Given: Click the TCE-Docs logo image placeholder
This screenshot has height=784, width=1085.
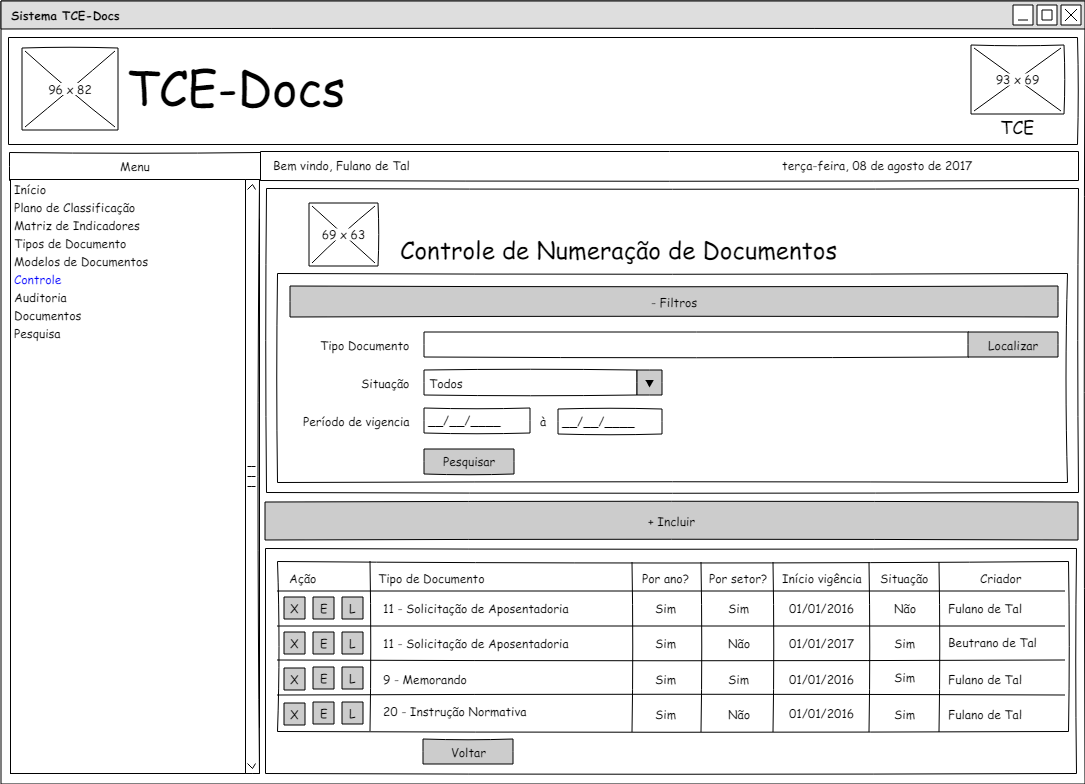Looking at the screenshot, I should [x=70, y=89].
